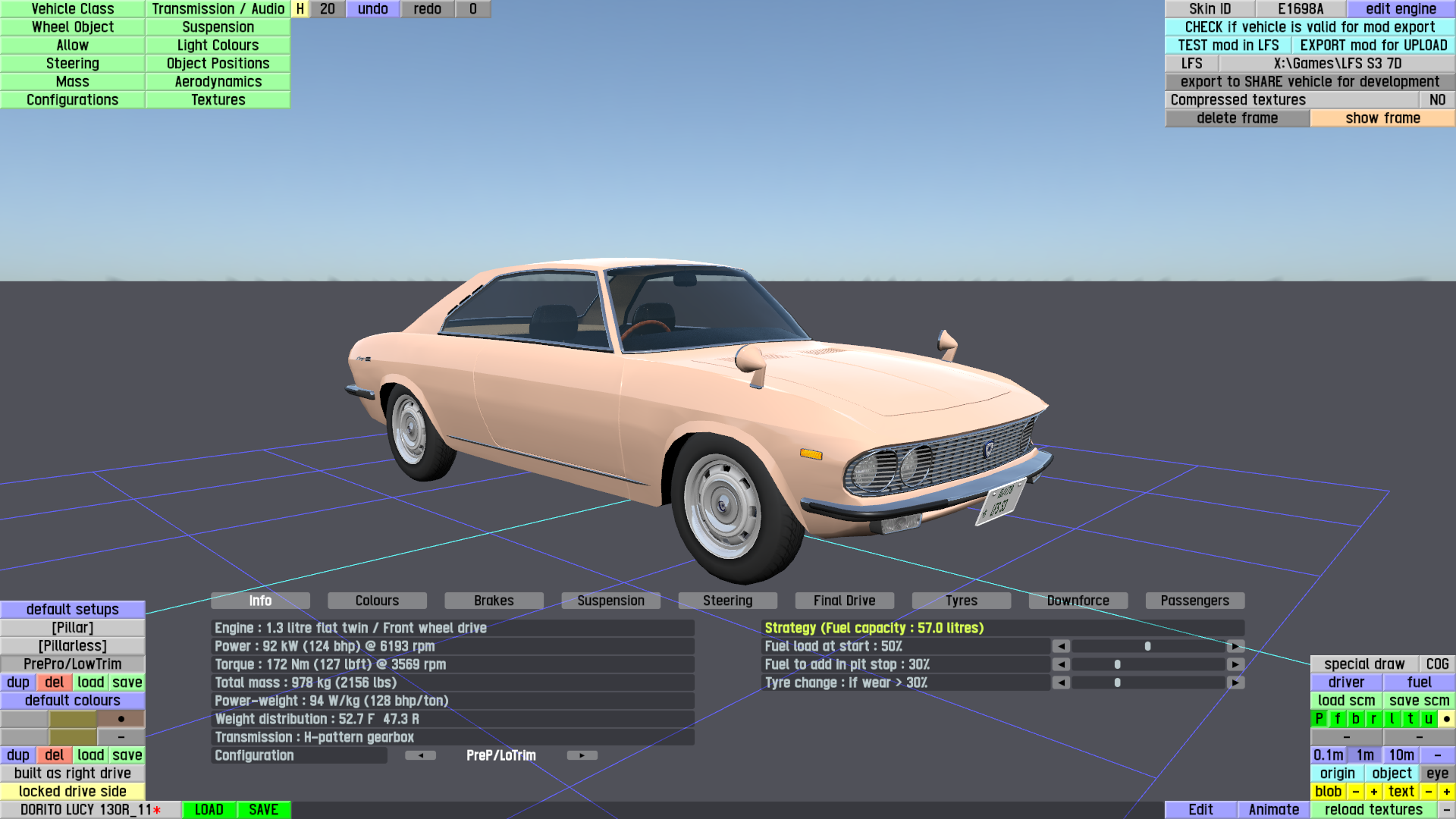Toggle the eye view mode
Image resolution: width=1456 pixels, height=819 pixels.
coord(1437,773)
